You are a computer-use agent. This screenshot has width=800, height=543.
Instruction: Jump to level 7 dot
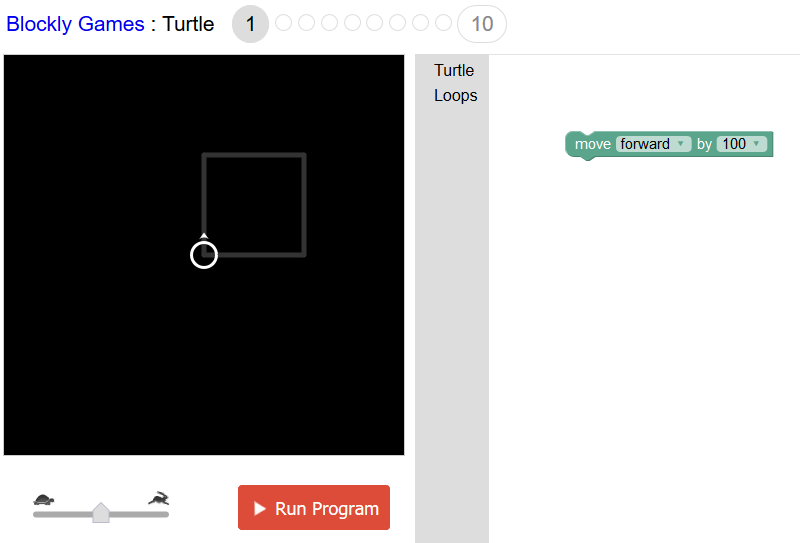pos(397,23)
